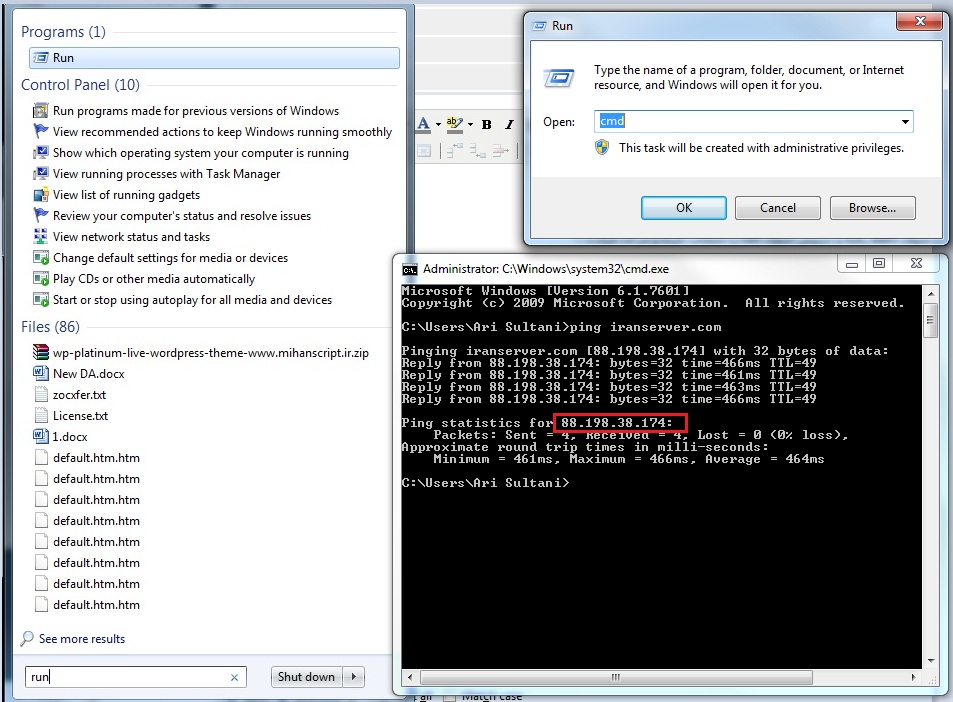The image size is (953, 702).
Task: Open Show which operating system your computer is running
Action: (x=191, y=153)
